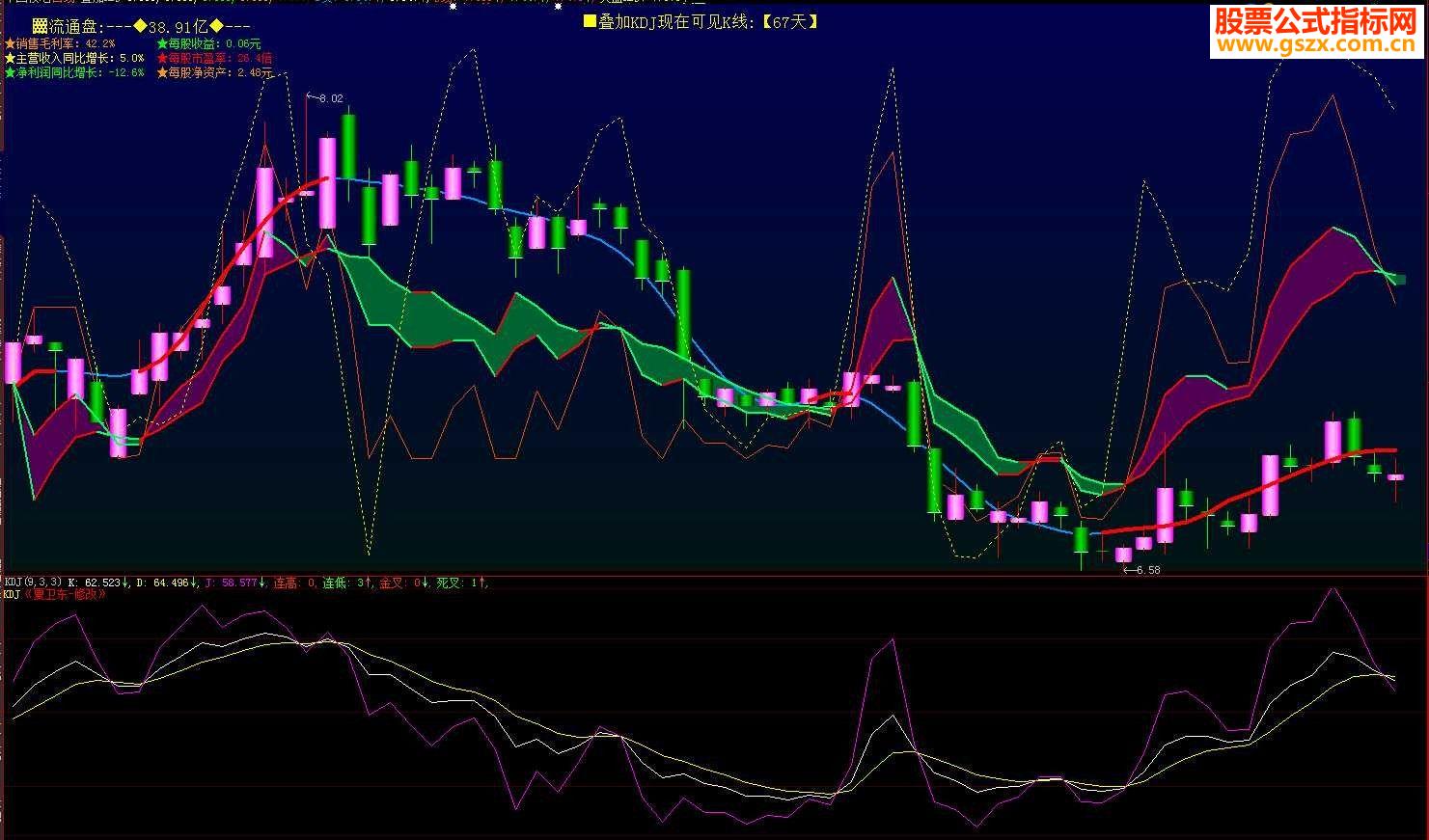Screen dimensions: 1429x840
Task: Click the orange star beside 销售毛利率
Action: 11,44
